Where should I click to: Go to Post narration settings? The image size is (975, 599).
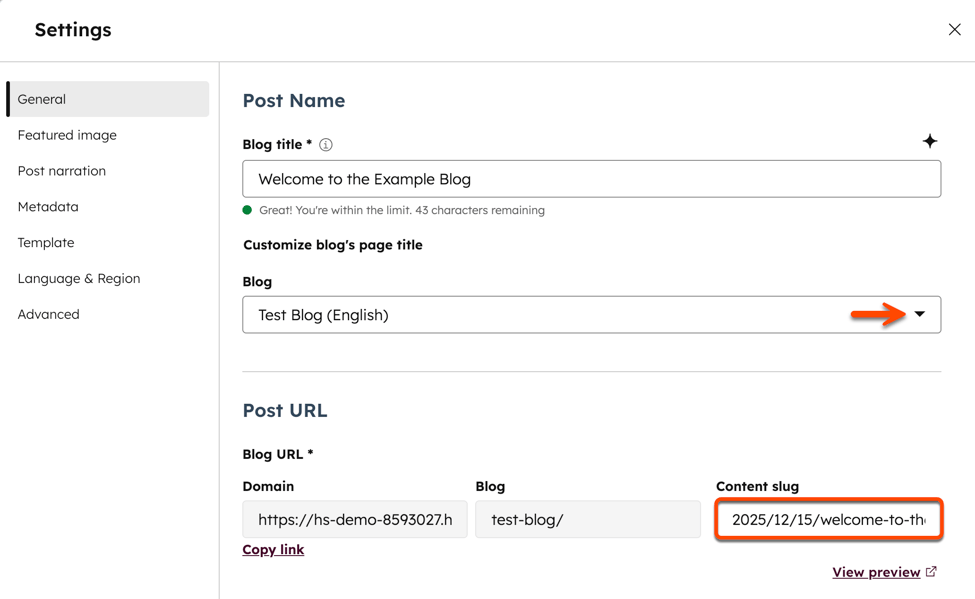62,171
